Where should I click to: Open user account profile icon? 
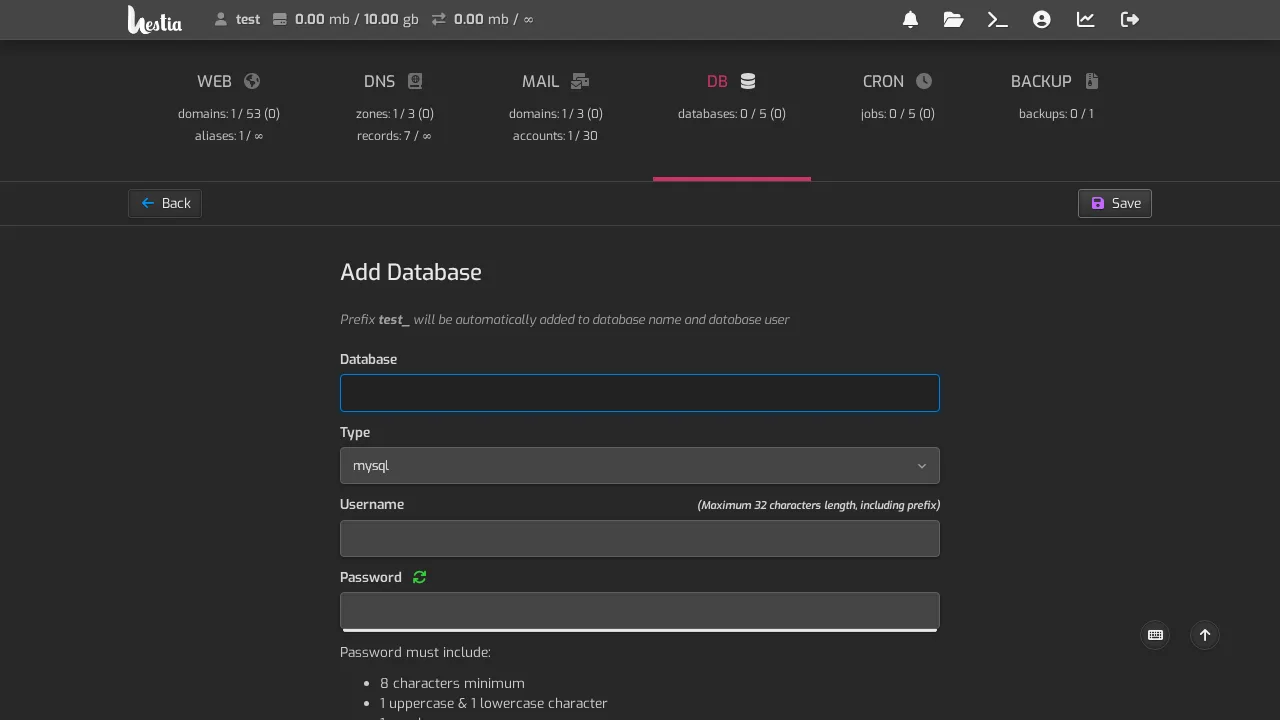click(1042, 19)
